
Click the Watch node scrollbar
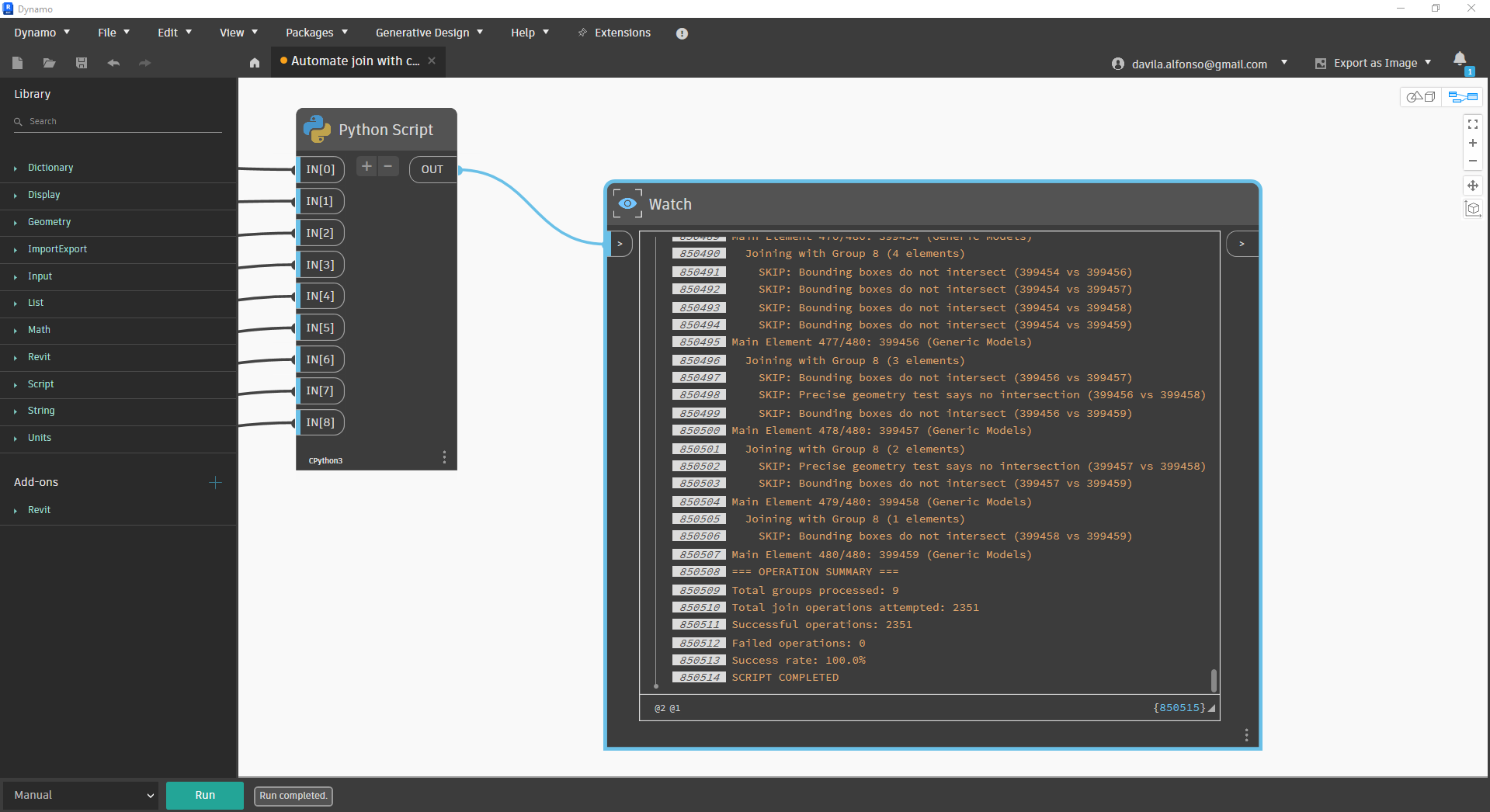tap(1213, 681)
